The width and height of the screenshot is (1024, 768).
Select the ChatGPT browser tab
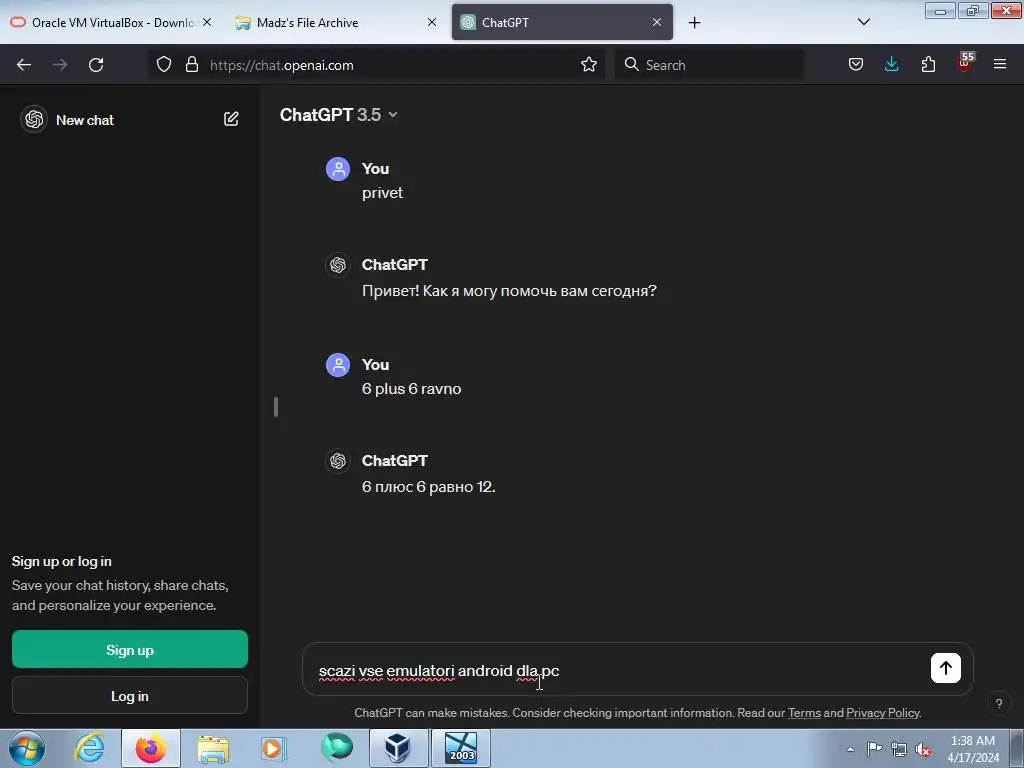tap(562, 22)
